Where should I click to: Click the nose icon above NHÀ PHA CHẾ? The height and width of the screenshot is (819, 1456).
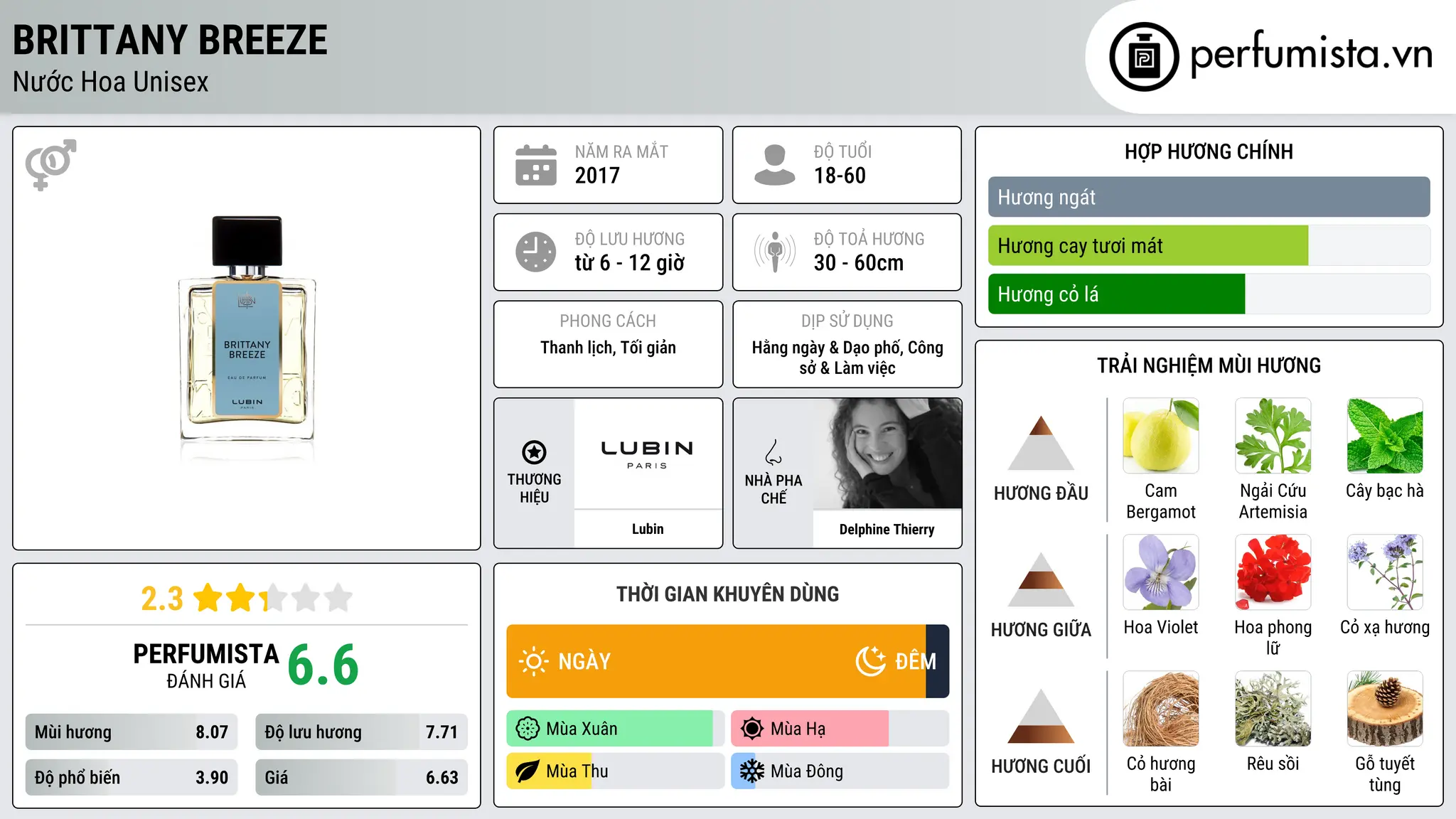click(773, 452)
